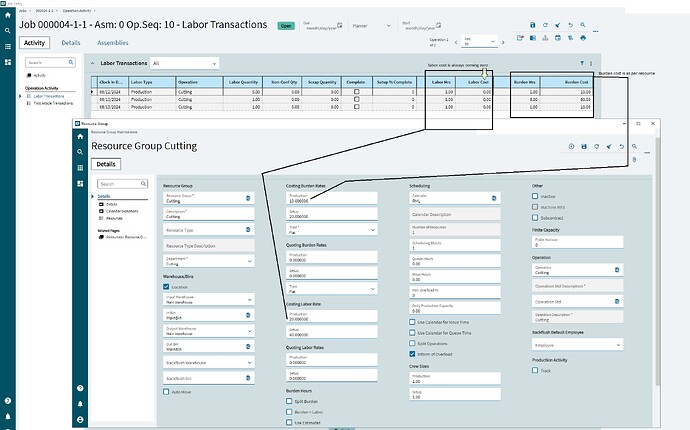The image size is (690, 430).
Task: Click the Burden Cost column header
Action: coord(566,82)
